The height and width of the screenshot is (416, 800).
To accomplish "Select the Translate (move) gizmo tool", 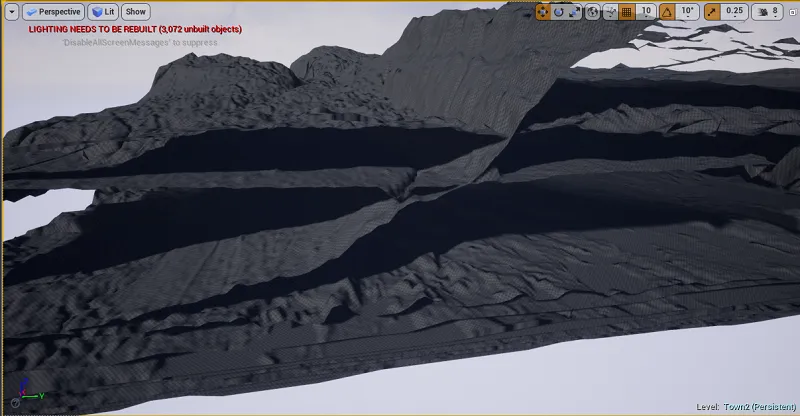I will [543, 12].
